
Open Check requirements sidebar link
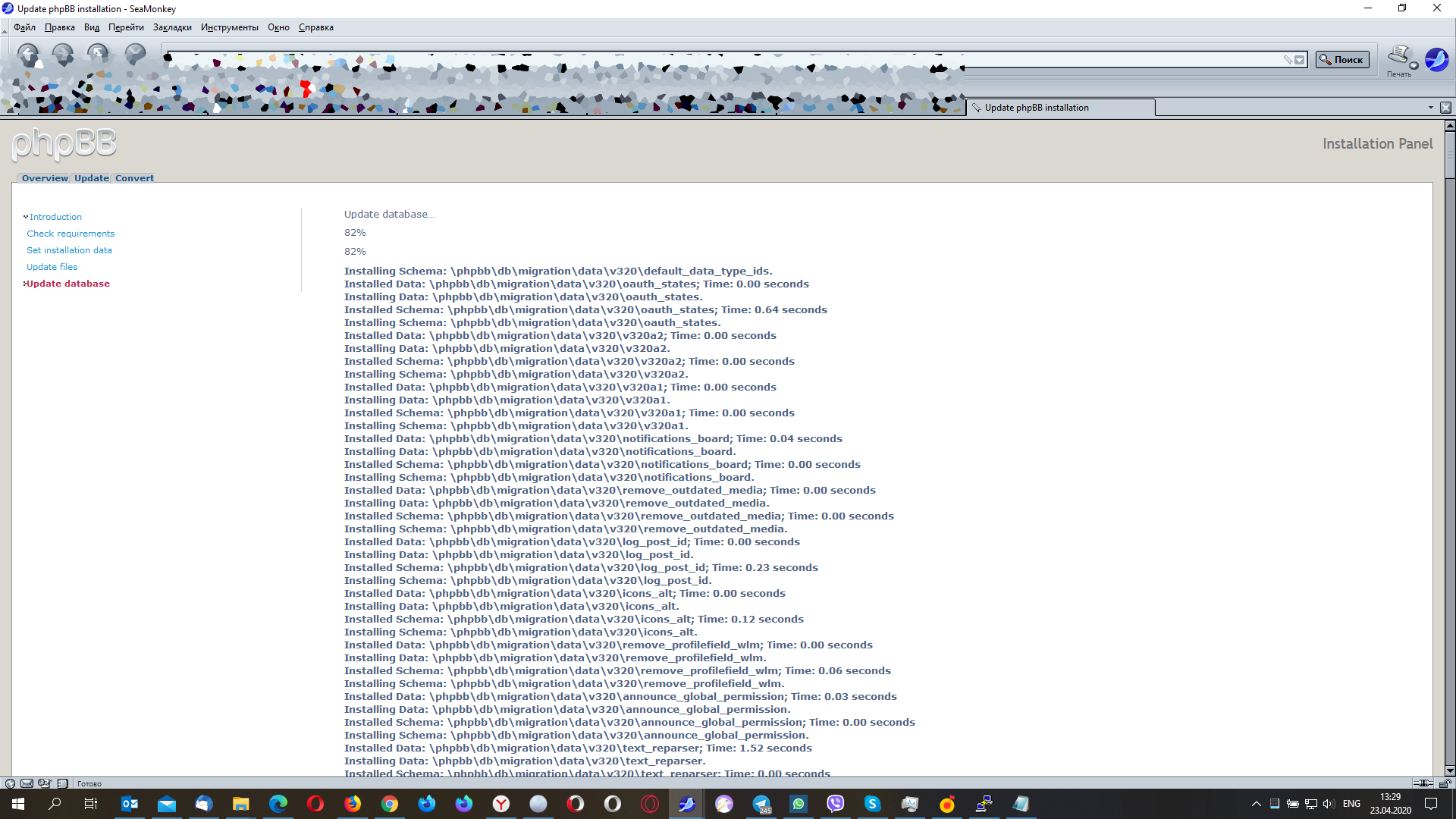[x=71, y=234]
